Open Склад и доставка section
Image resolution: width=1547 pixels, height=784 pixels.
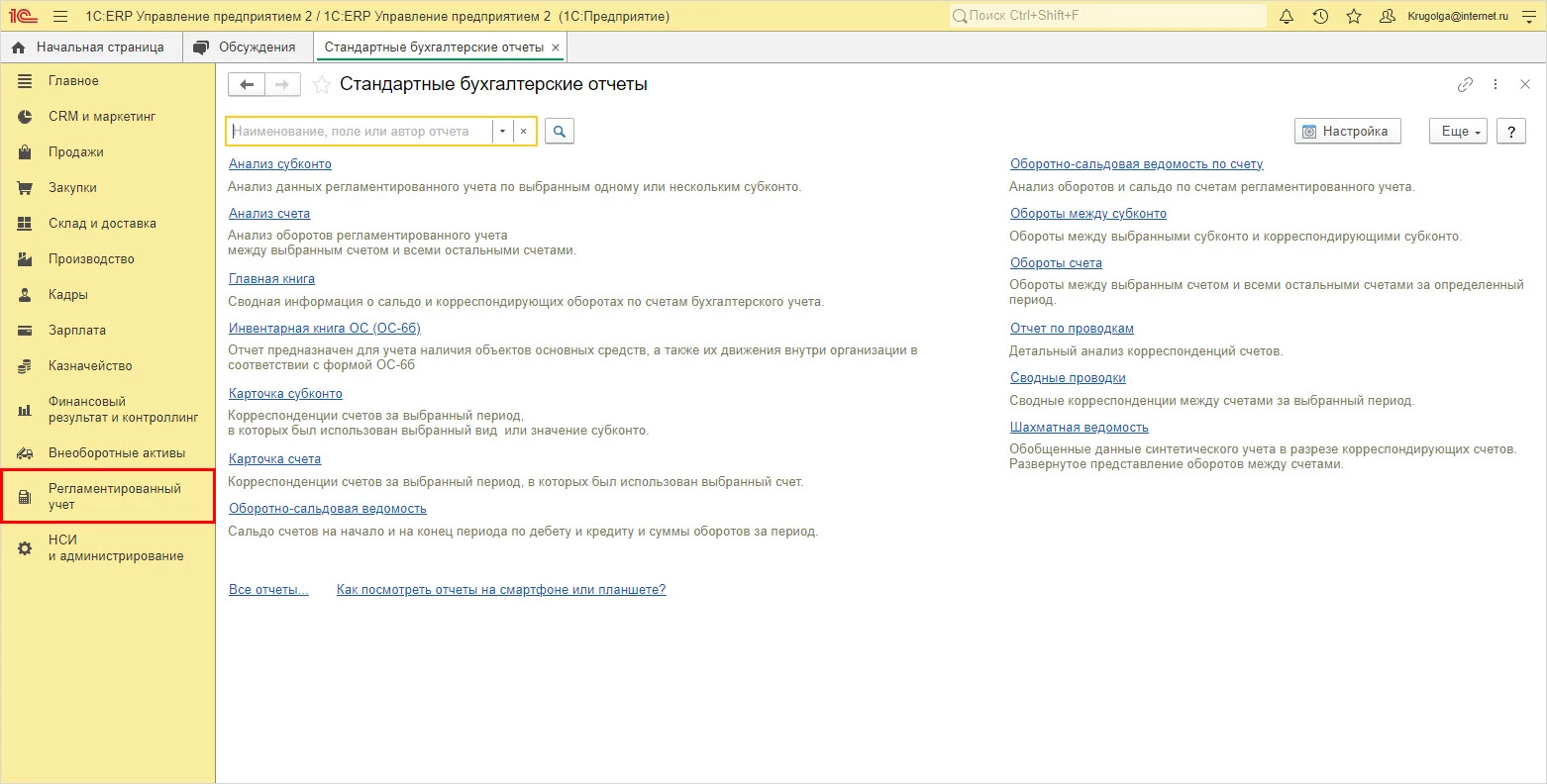pos(108,224)
